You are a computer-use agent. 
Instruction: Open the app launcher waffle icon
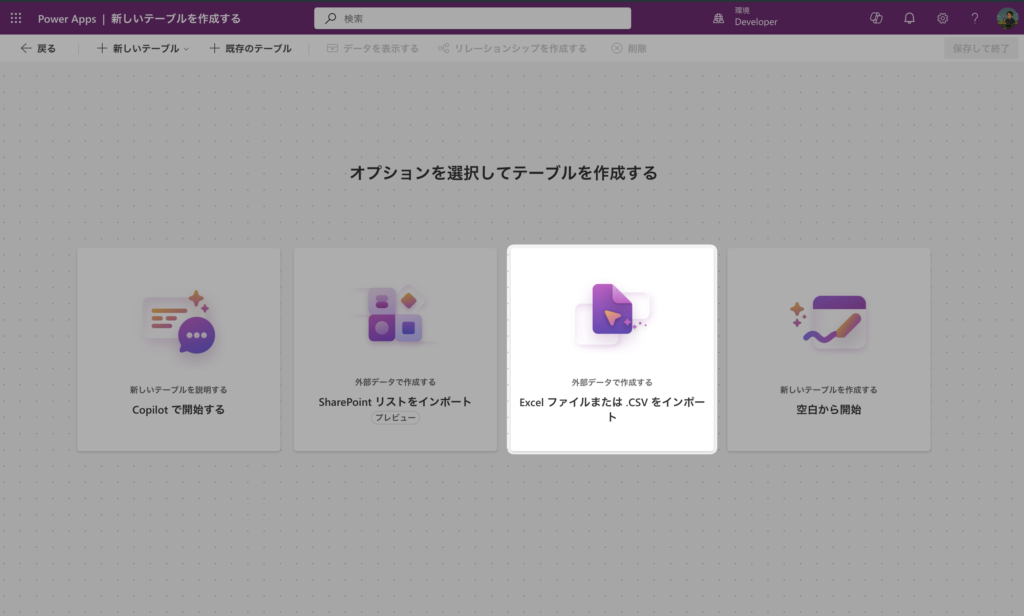[16, 18]
